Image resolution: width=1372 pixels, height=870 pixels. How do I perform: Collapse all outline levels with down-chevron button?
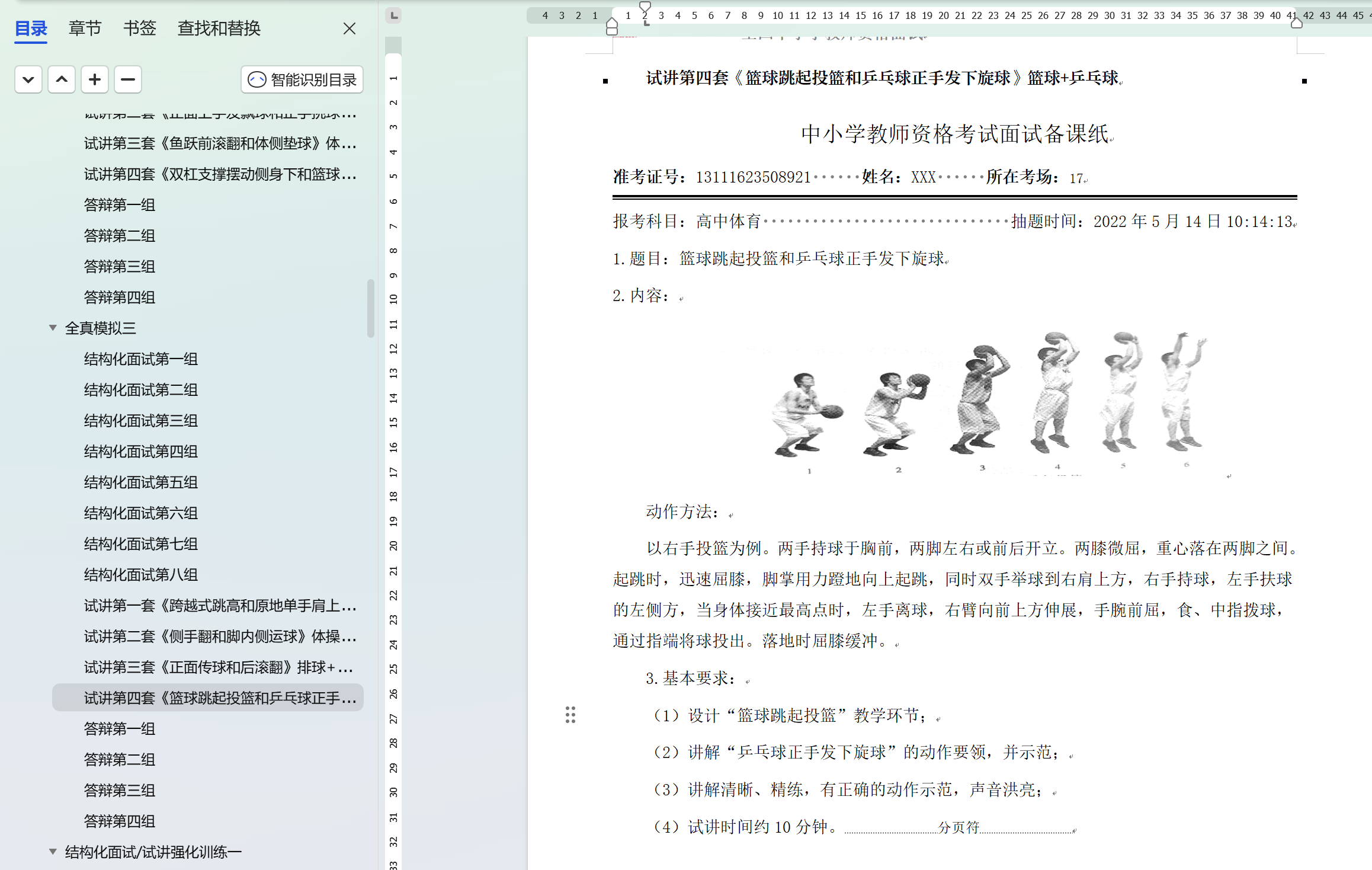[28, 79]
